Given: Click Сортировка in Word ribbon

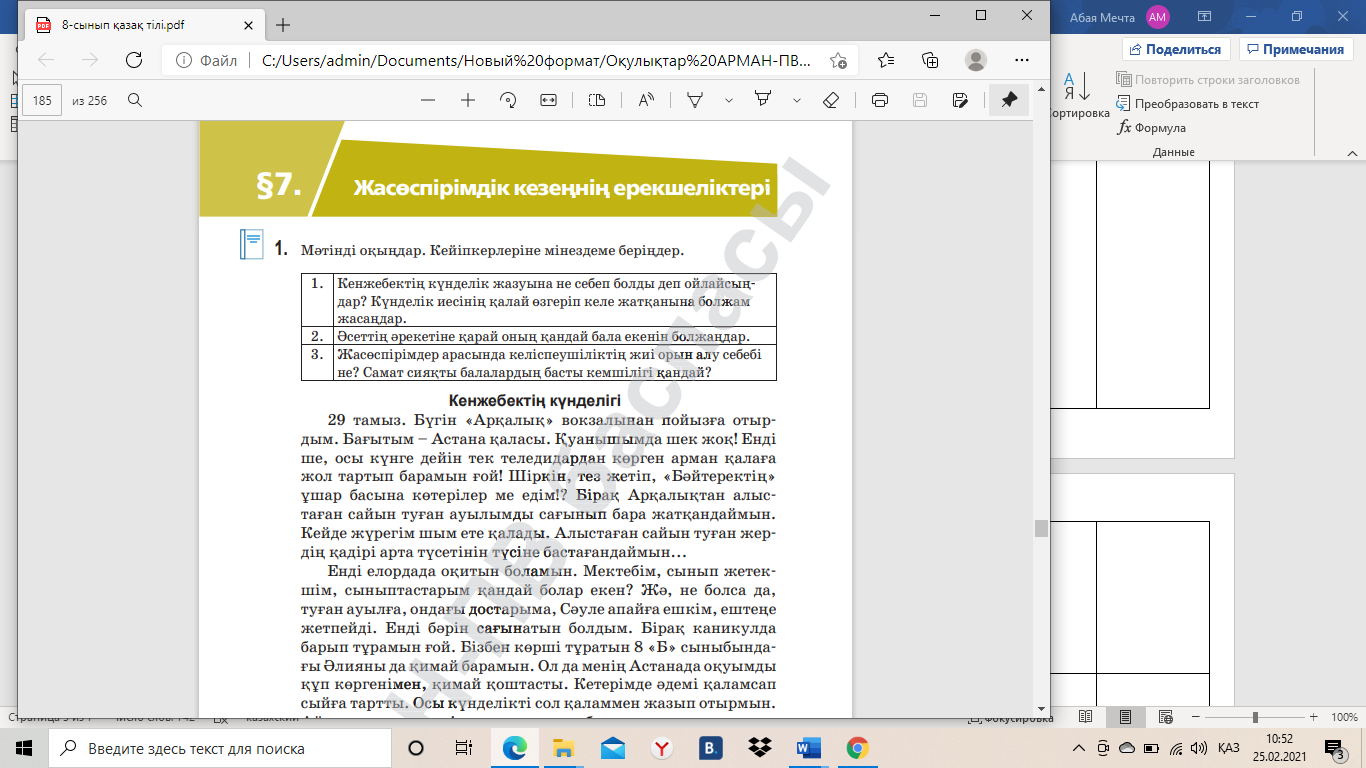Looking at the screenshot, I should pyautogui.click(x=1076, y=97).
